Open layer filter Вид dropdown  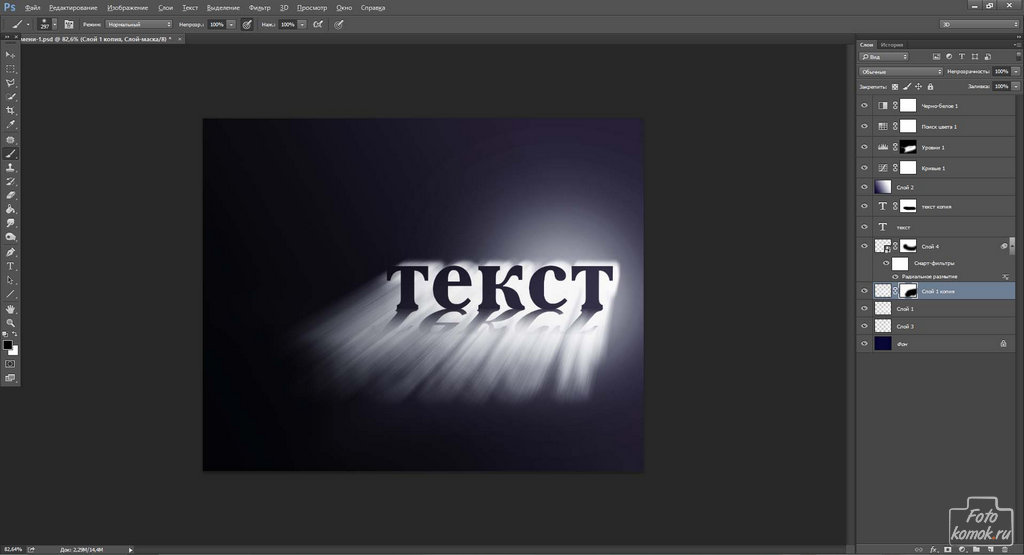click(884, 57)
